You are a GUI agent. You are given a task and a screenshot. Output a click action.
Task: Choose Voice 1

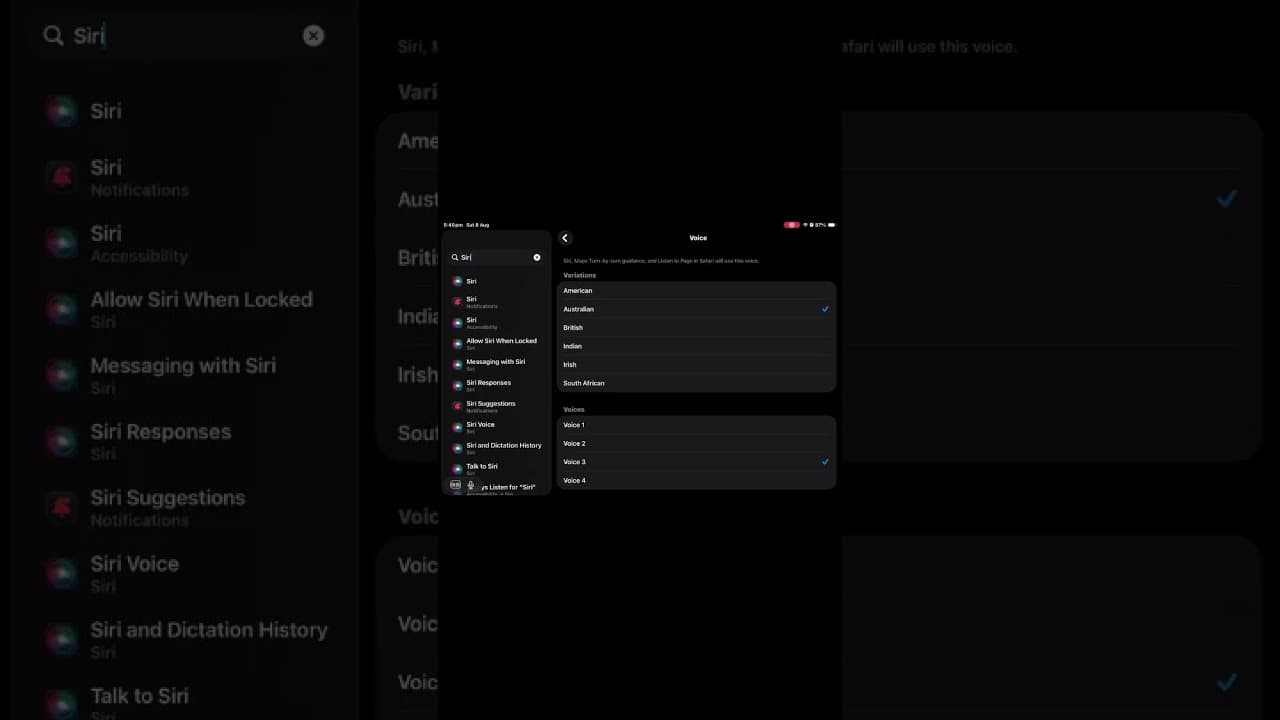tap(696, 425)
